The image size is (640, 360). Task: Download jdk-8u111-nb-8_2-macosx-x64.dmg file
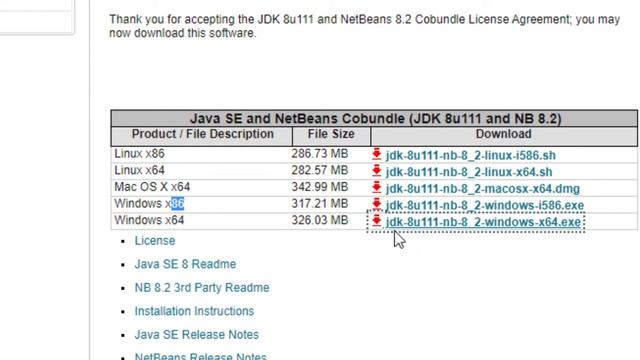tap(482, 189)
